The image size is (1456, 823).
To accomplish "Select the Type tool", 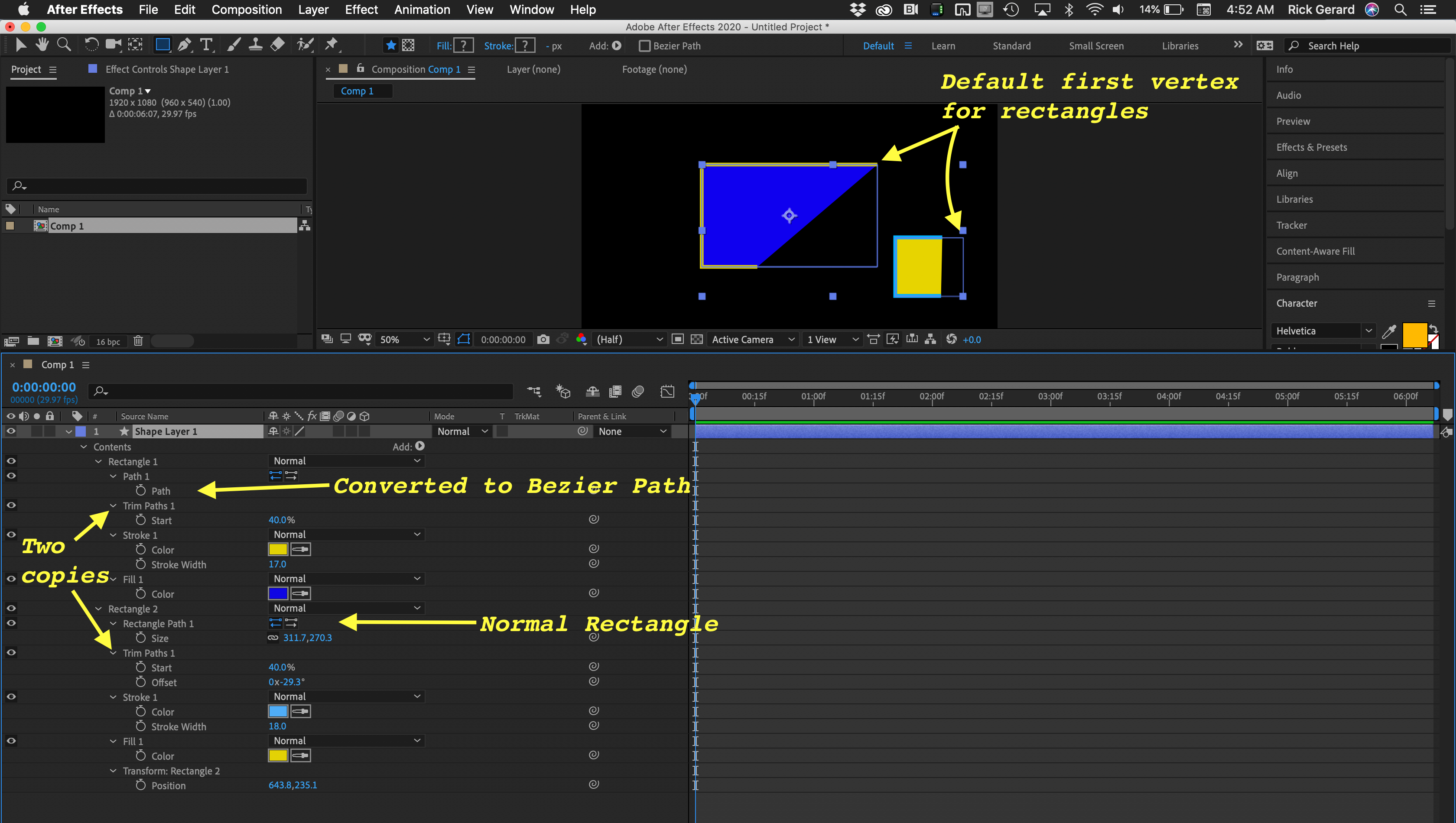I will point(206,45).
